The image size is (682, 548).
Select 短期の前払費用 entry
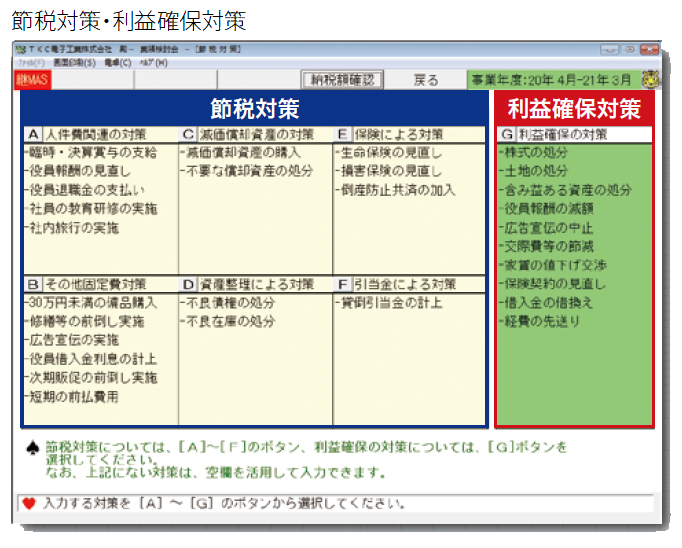pos(72,397)
